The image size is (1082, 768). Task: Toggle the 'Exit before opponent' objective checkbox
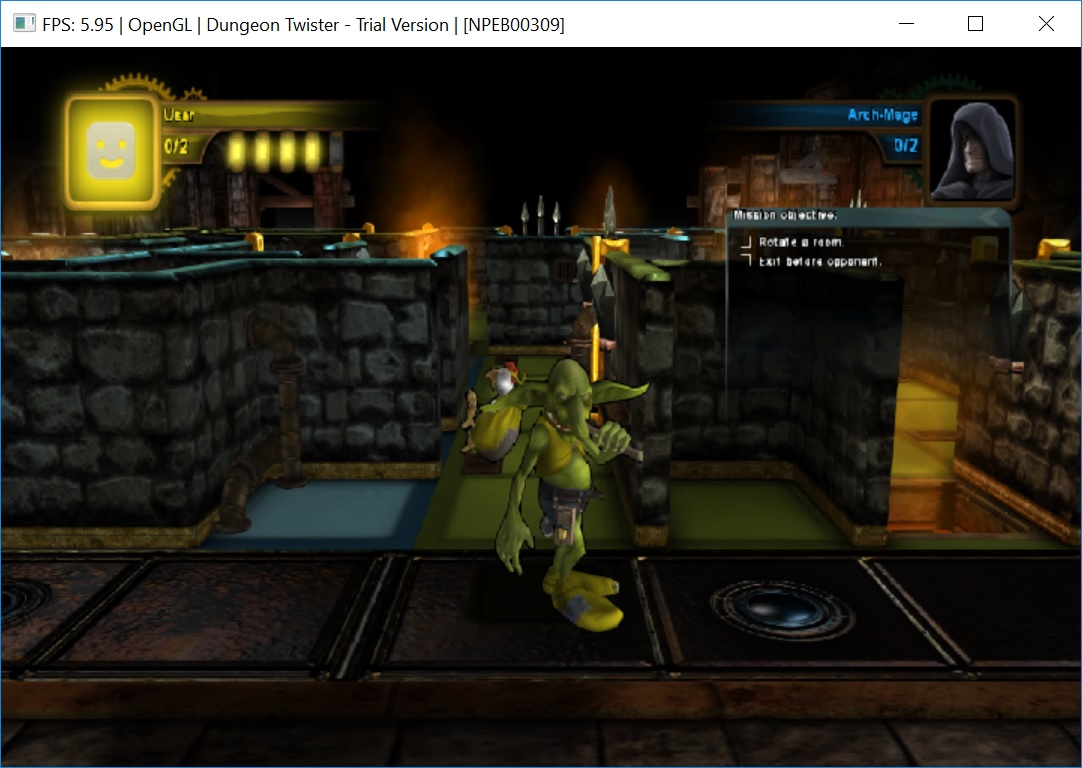(746, 260)
